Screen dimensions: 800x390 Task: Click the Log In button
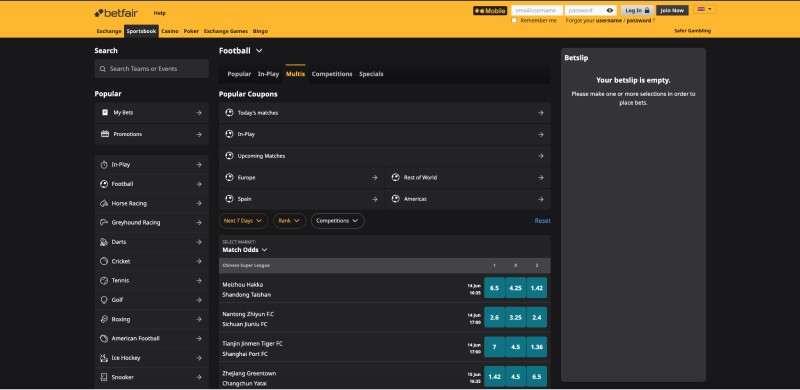(637, 10)
